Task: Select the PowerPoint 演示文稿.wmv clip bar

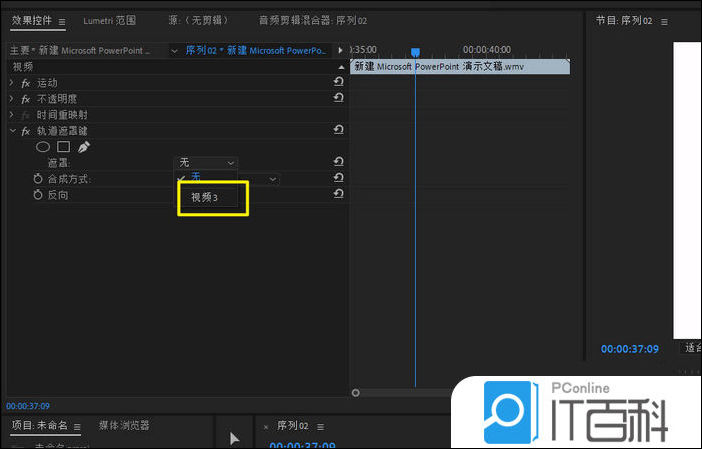Action: click(x=460, y=66)
